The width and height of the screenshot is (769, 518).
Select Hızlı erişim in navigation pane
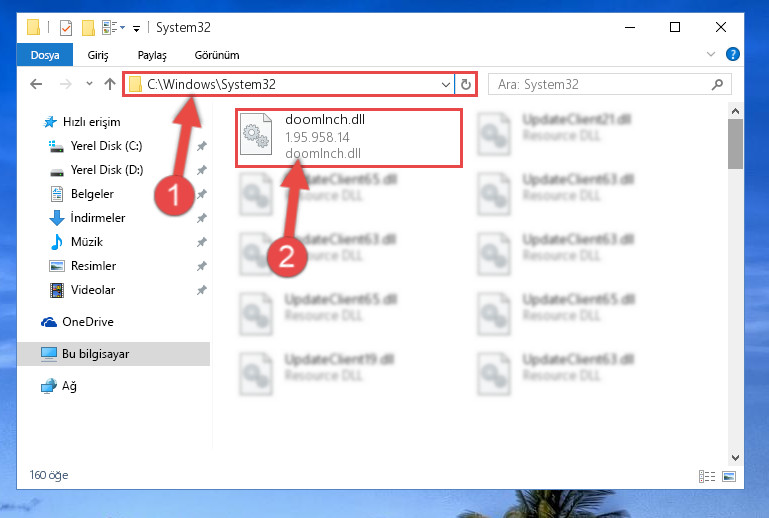click(81, 122)
